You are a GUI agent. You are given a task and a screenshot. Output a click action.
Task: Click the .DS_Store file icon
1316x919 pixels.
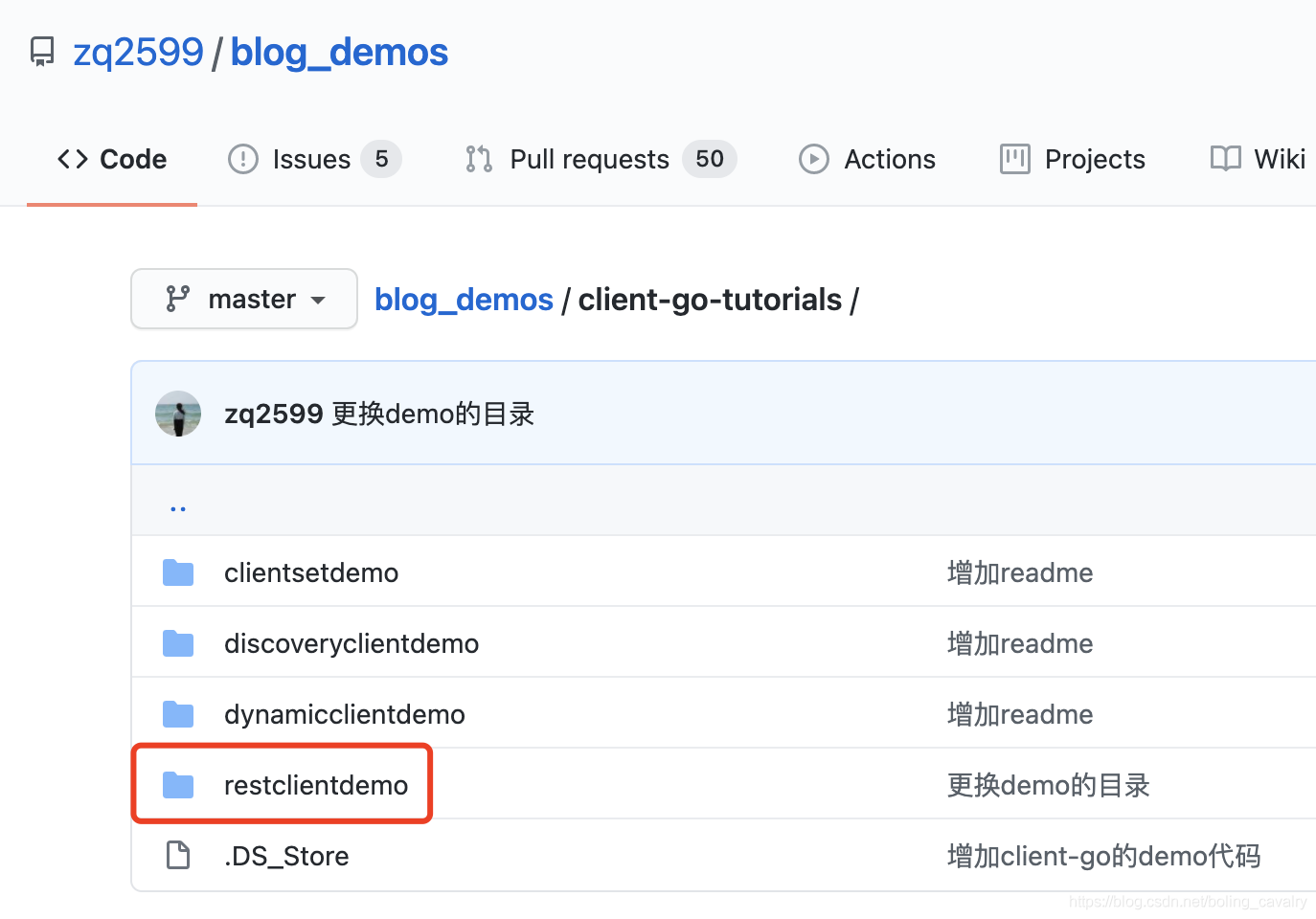178,856
